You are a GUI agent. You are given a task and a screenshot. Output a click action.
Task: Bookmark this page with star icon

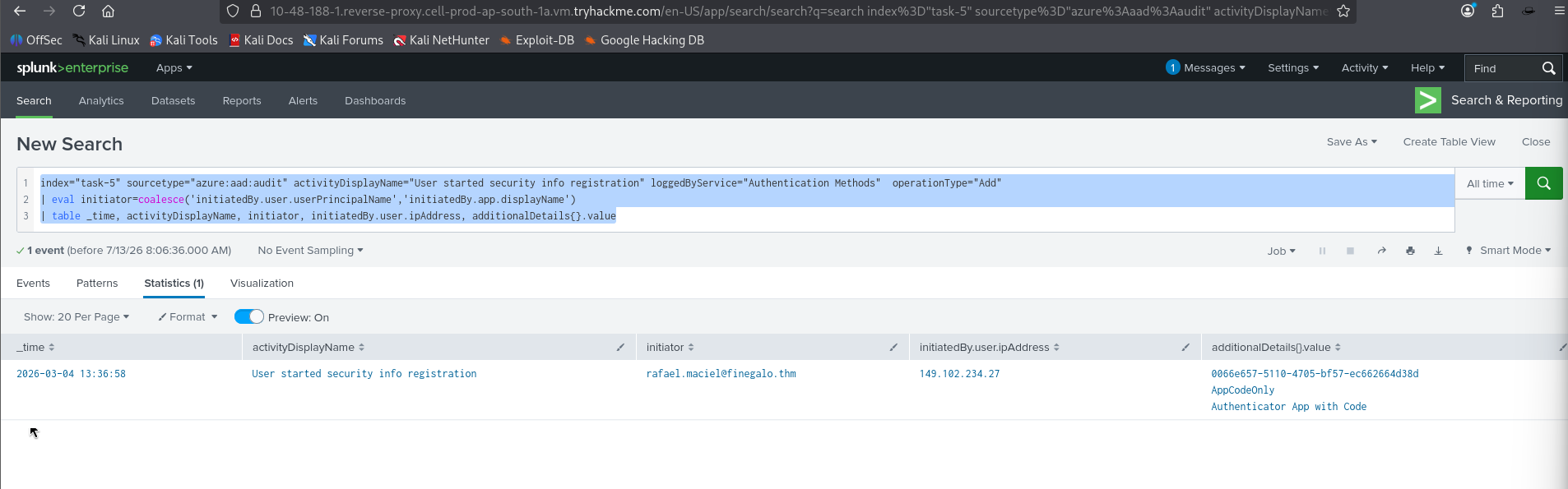[x=1343, y=11]
